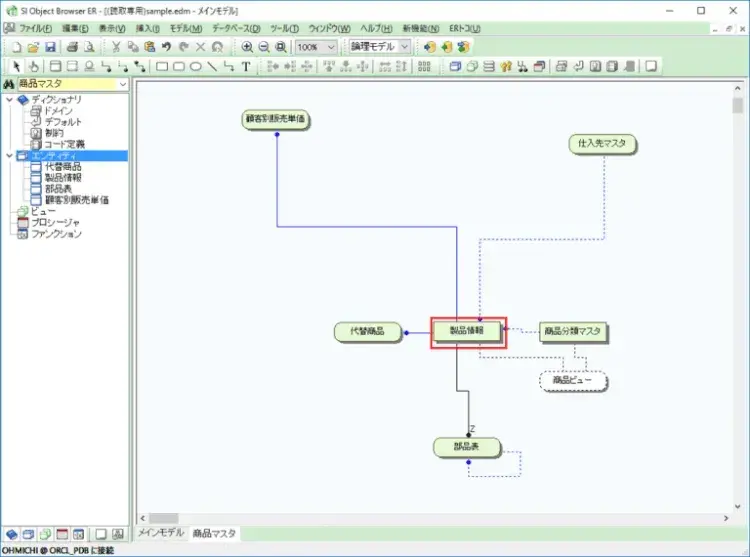Click the 仕入先マスタ entity in the diagram

coord(602,144)
